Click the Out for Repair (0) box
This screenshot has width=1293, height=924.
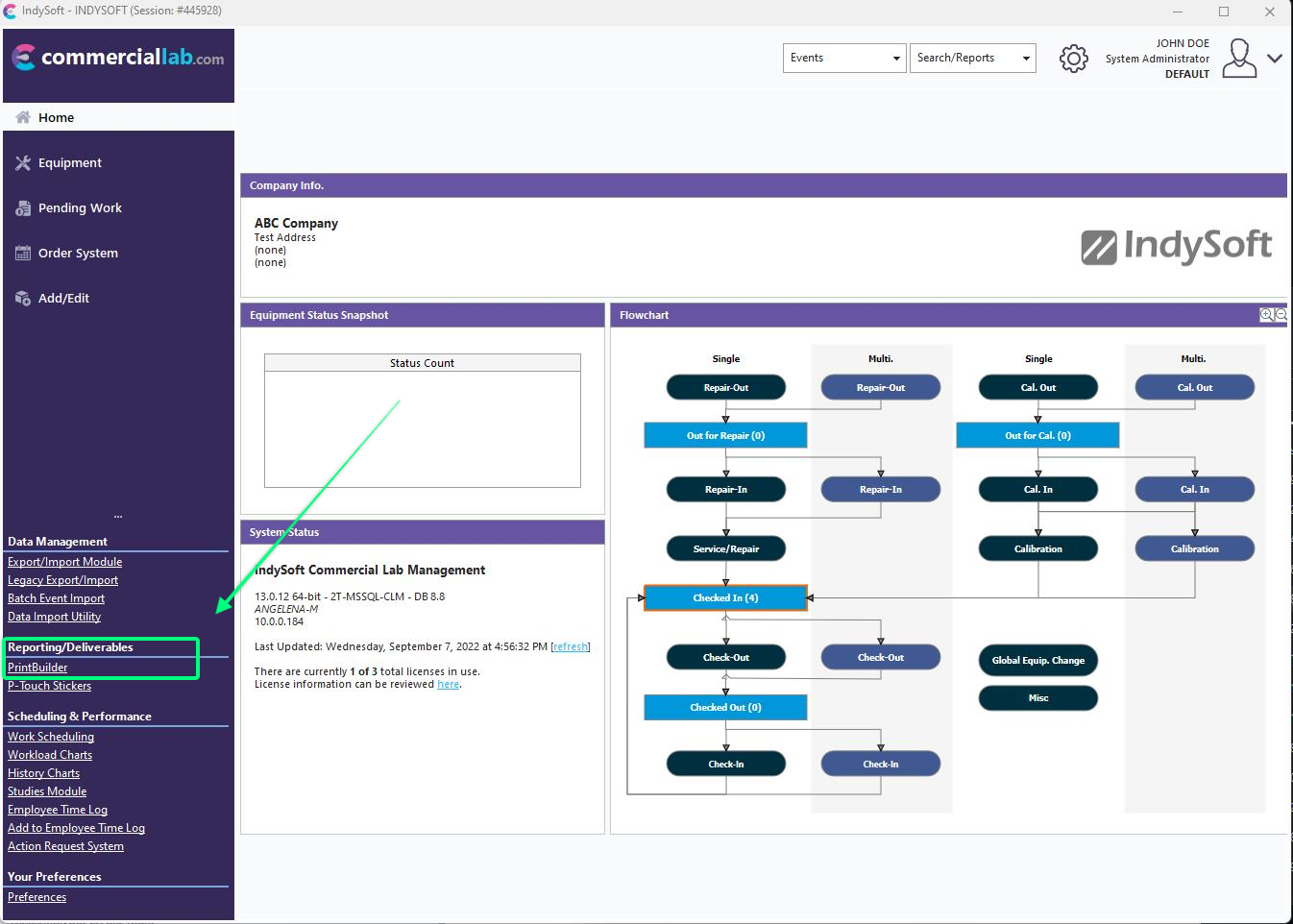[x=725, y=436]
